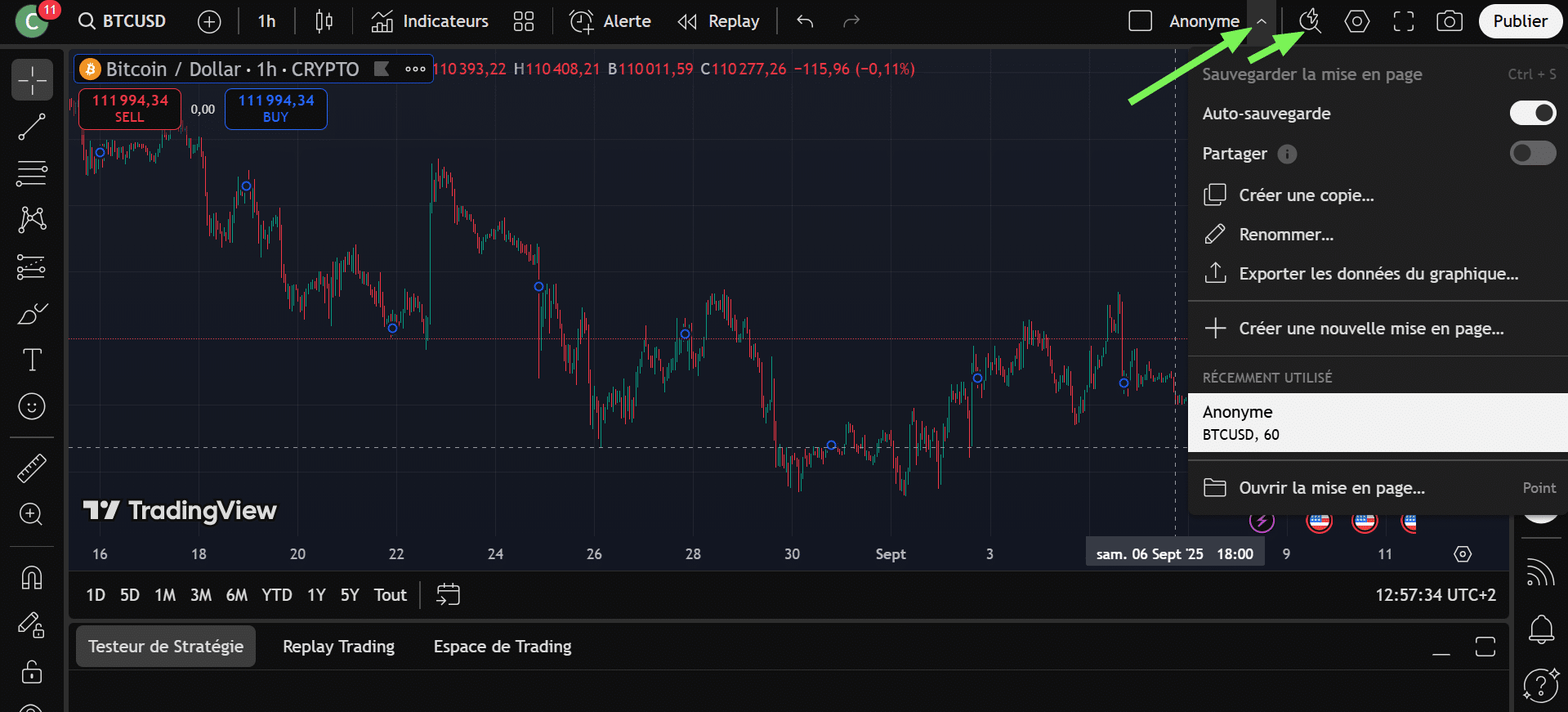Open the go-to-date calendar icon
Viewport: 1568px width, 712px height.
[x=448, y=594]
